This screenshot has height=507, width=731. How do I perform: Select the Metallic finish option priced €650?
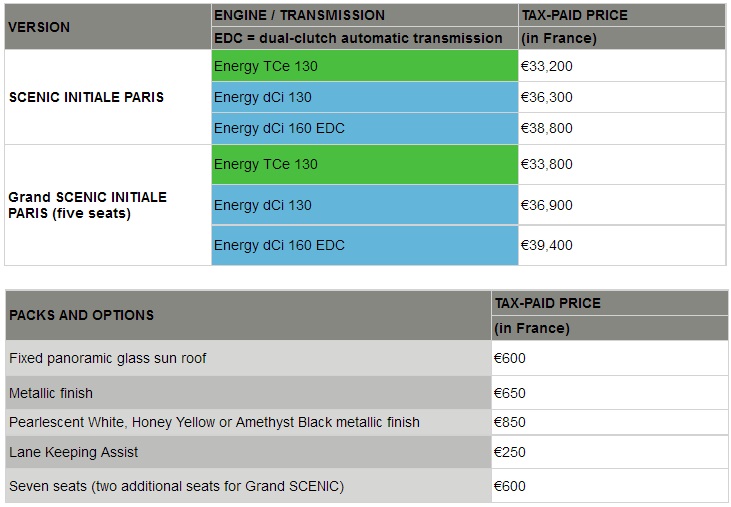(51, 393)
